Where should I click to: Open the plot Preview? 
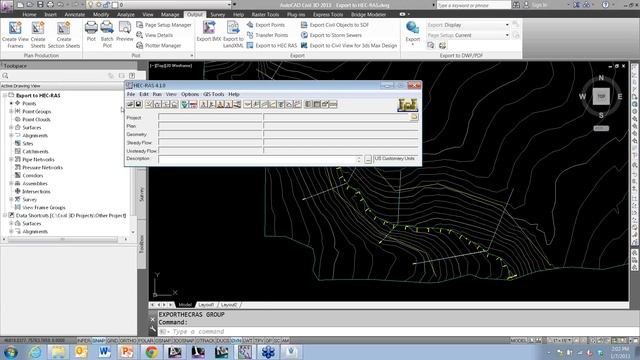(x=124, y=31)
